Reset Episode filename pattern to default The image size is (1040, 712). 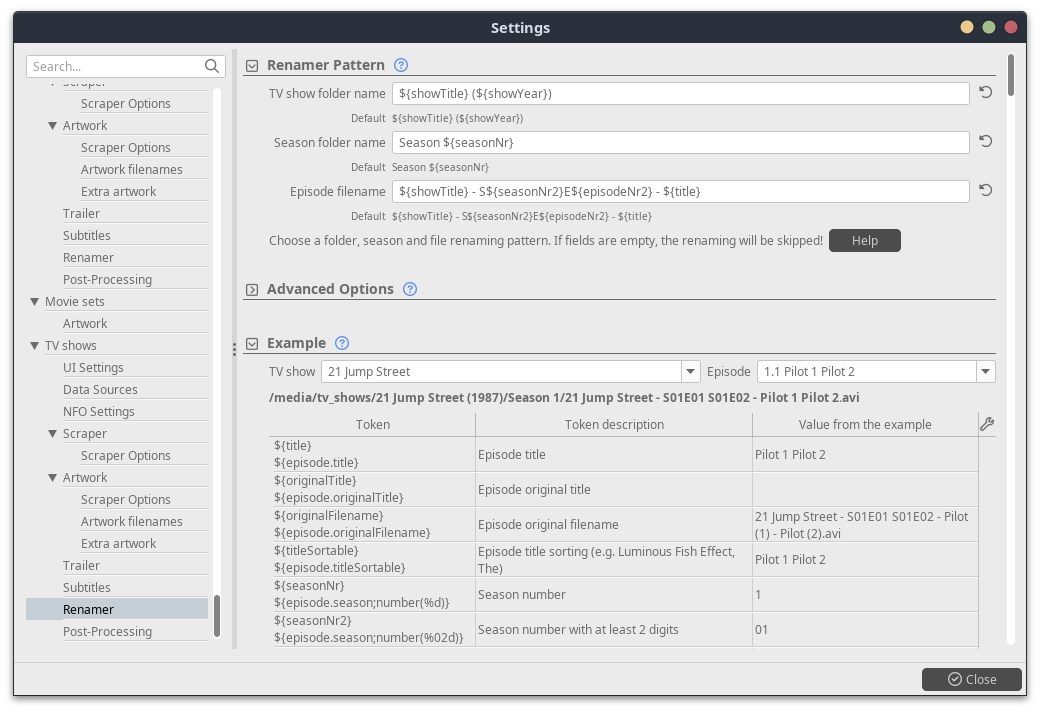[x=985, y=191]
